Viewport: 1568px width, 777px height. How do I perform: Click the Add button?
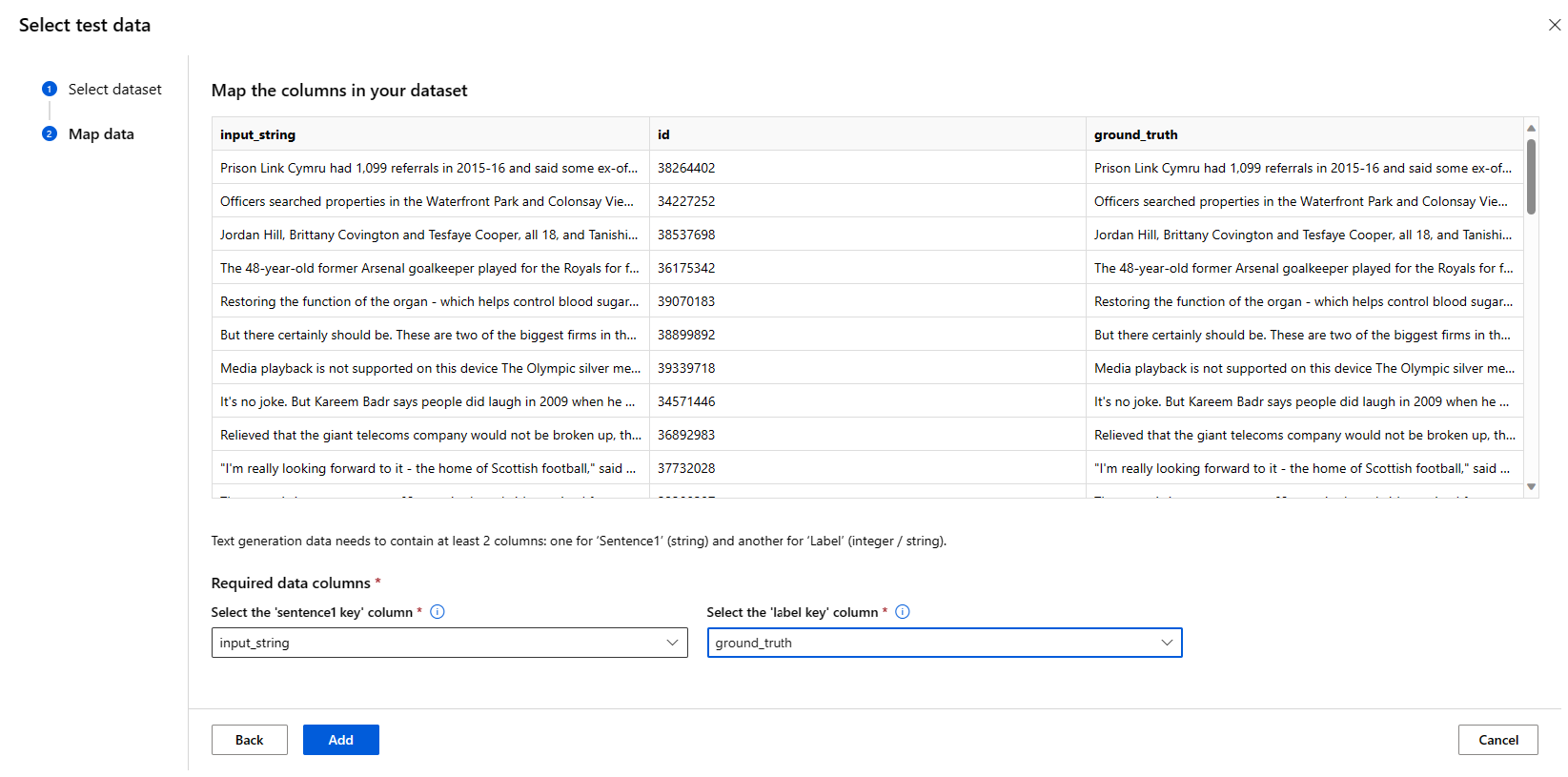click(340, 740)
